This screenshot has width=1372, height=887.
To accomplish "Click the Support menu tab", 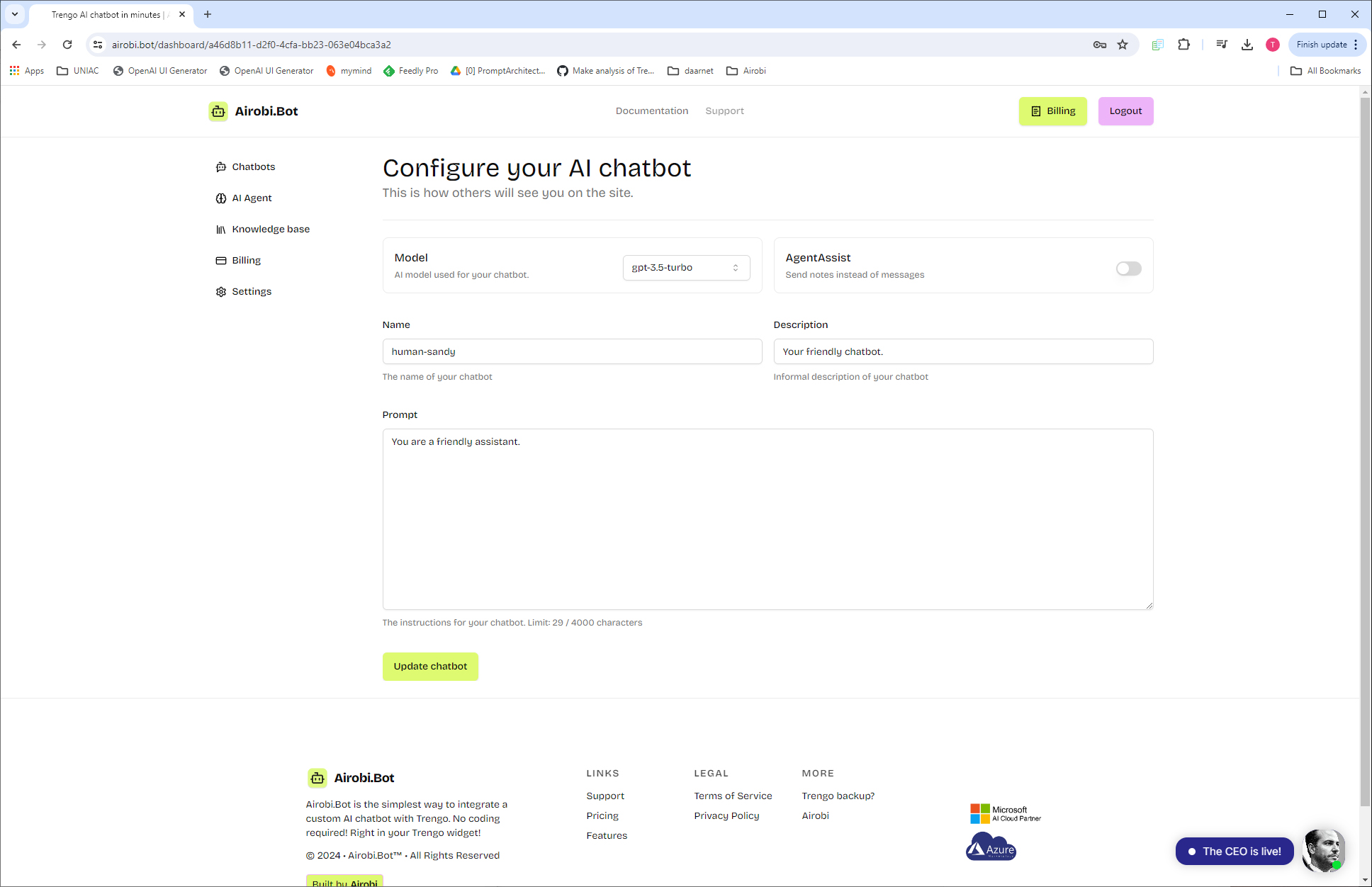I will tap(724, 111).
